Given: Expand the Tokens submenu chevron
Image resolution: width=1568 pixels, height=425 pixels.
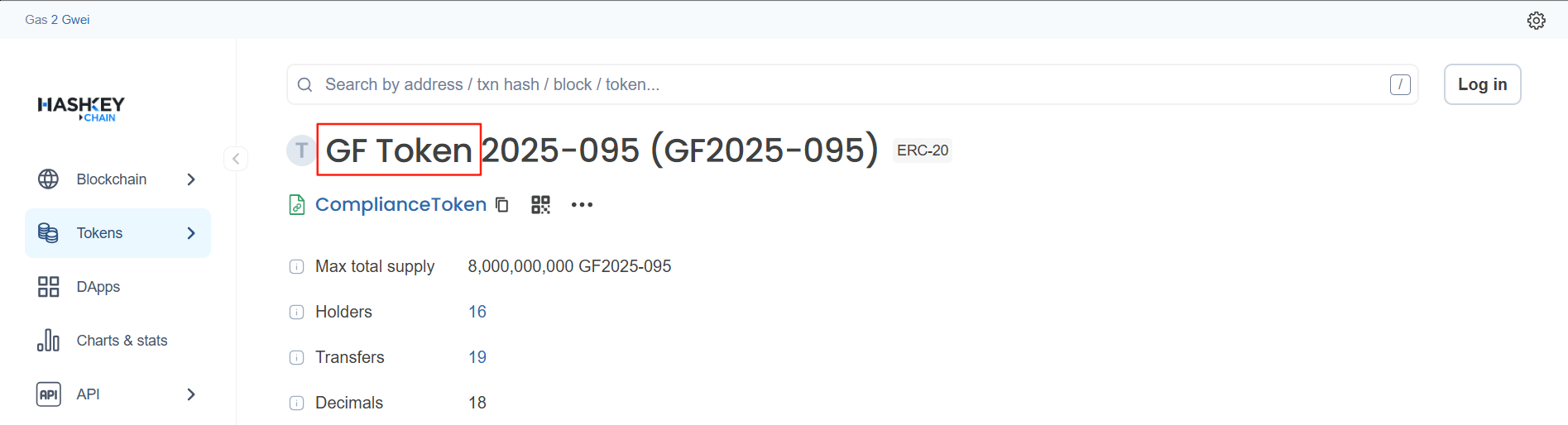Looking at the screenshot, I should point(191,233).
